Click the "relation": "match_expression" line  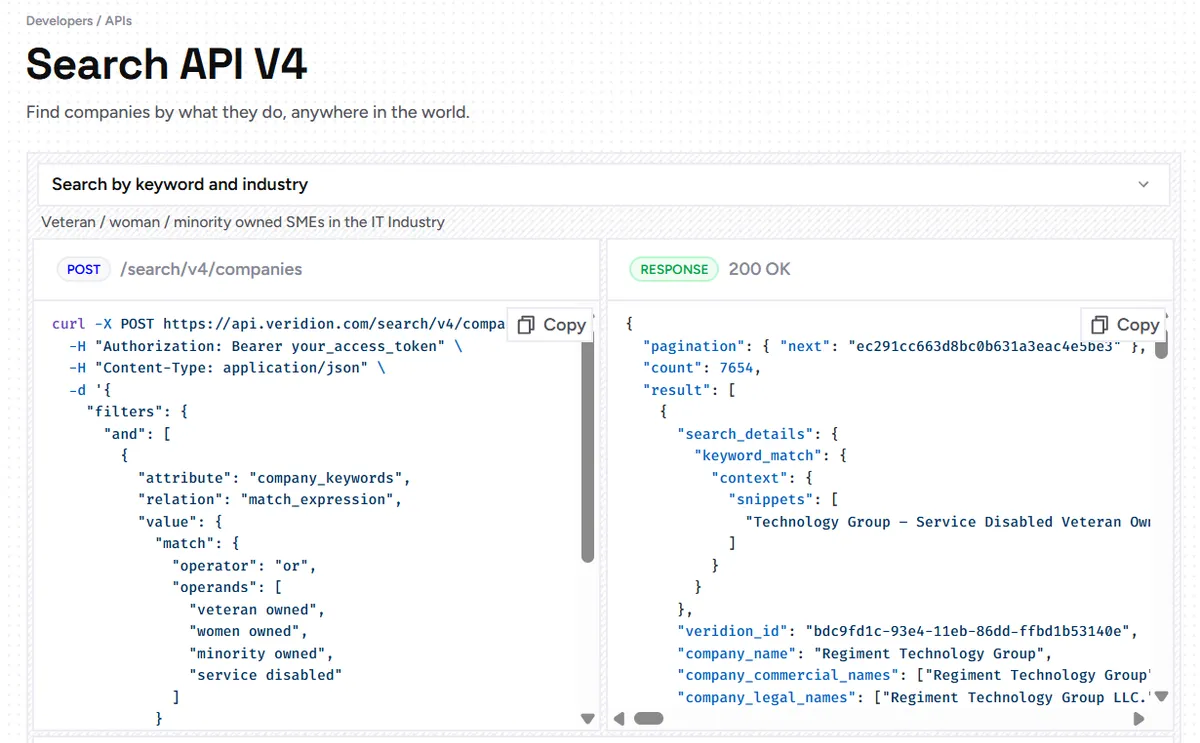click(270, 499)
